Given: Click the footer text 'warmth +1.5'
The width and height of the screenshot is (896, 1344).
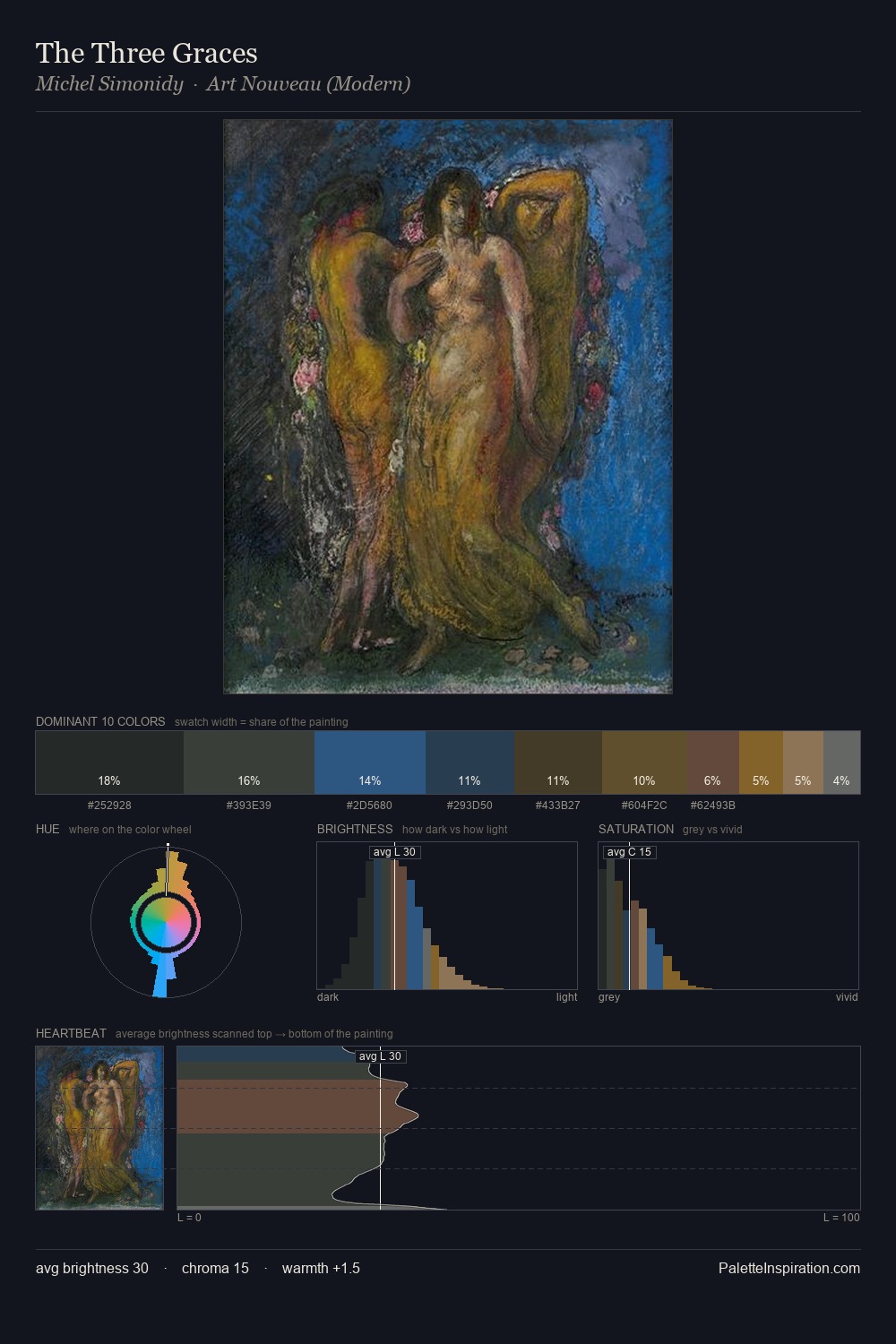Looking at the screenshot, I should pos(321,1268).
